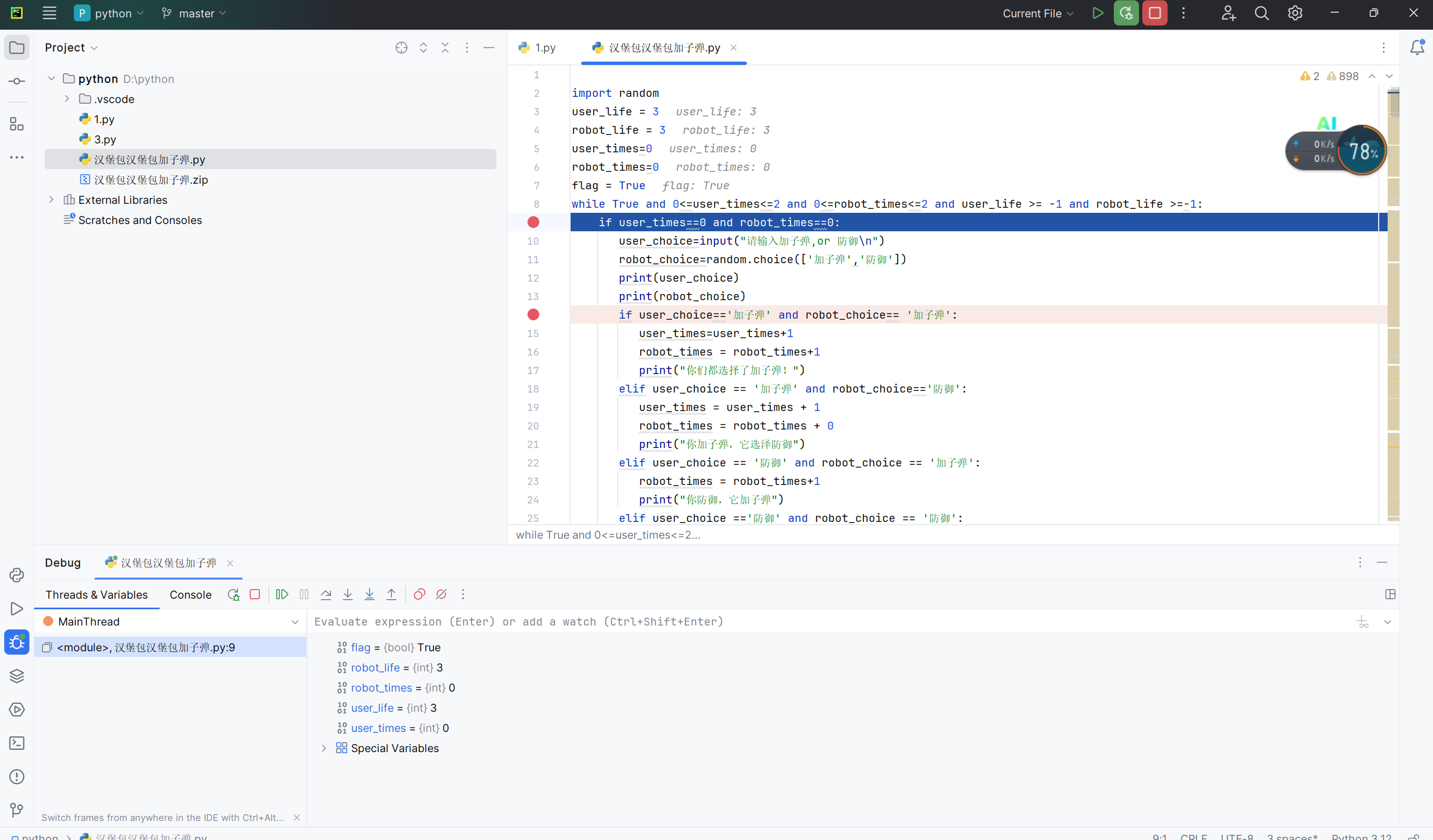The width and height of the screenshot is (1433, 840).
Task: Switch to the 1.py editor tab
Action: 538,48
